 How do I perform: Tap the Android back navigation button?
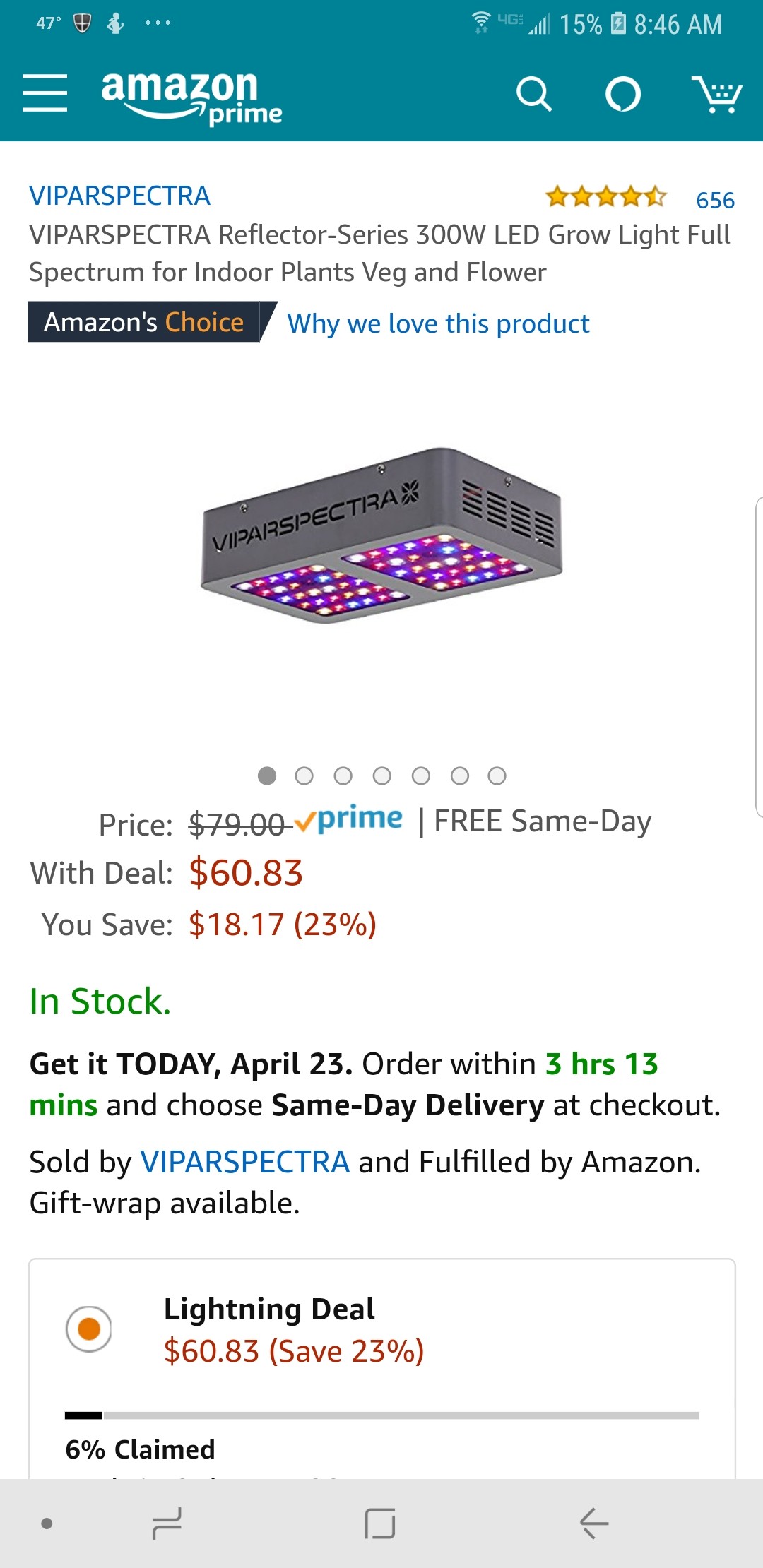[x=593, y=1523]
